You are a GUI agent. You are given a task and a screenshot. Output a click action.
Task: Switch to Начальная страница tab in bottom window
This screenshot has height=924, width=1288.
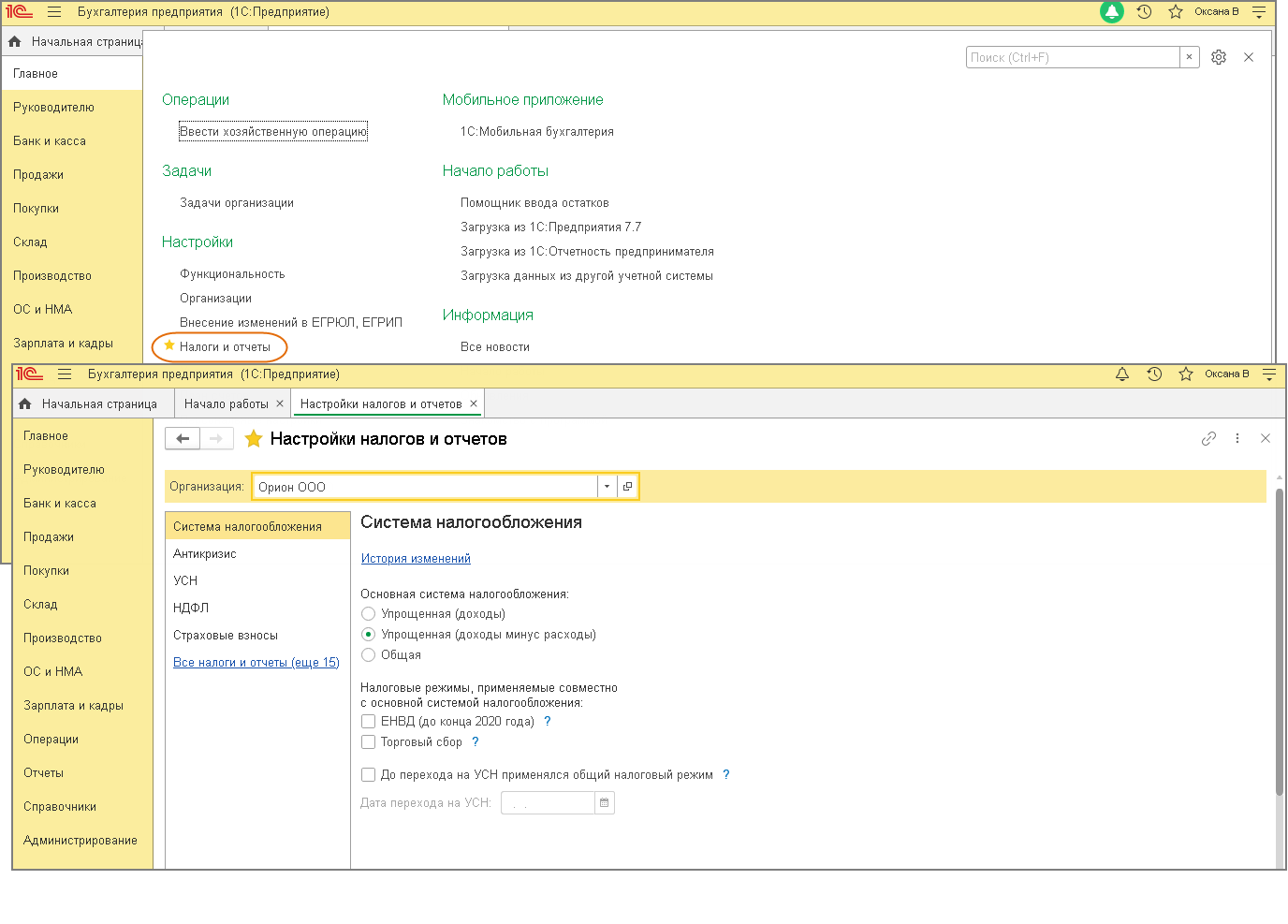click(x=99, y=403)
